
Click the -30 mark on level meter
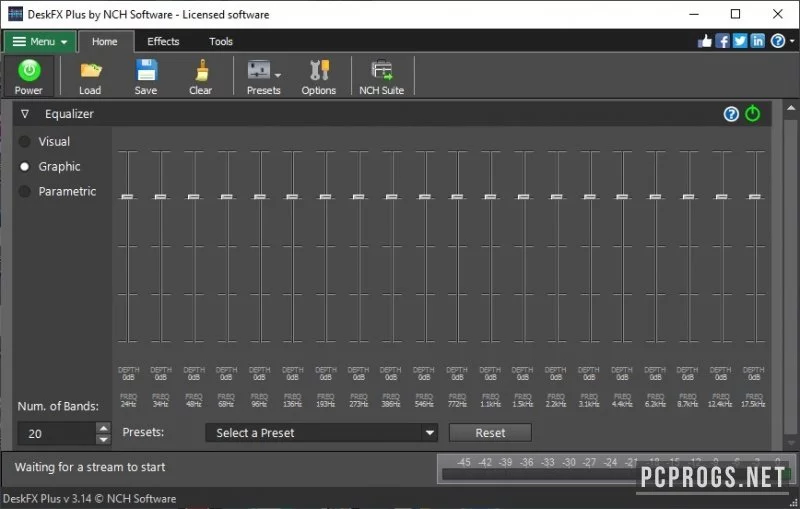pos(568,462)
